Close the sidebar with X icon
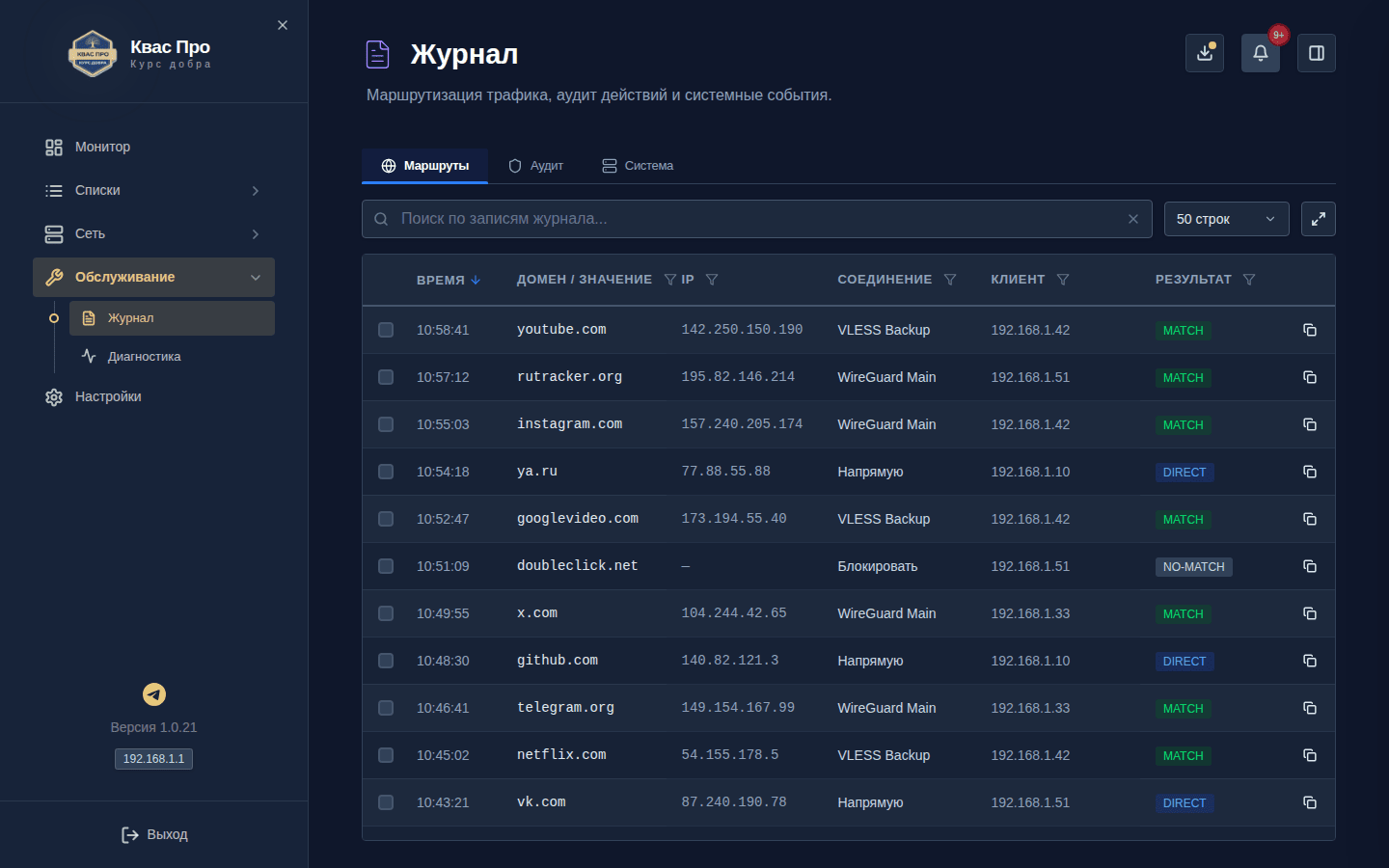Image resolution: width=1389 pixels, height=868 pixels. tap(283, 25)
